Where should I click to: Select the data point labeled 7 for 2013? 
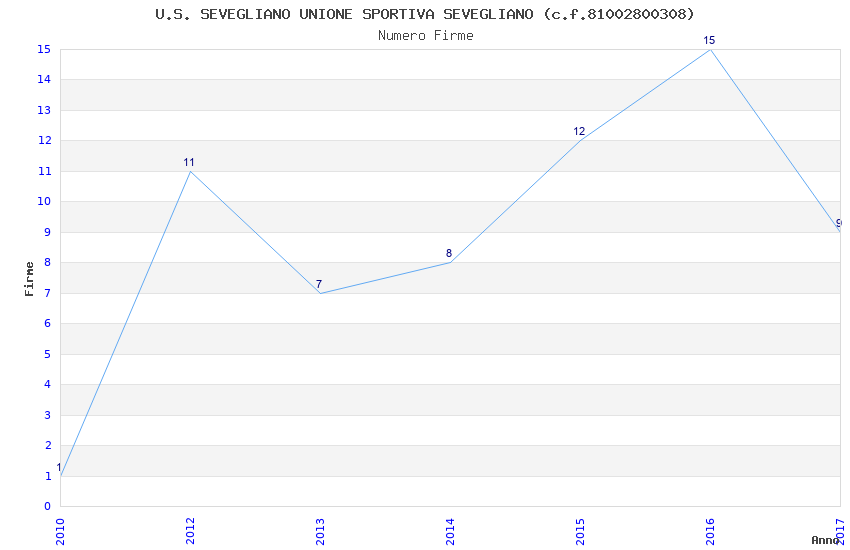pos(320,293)
